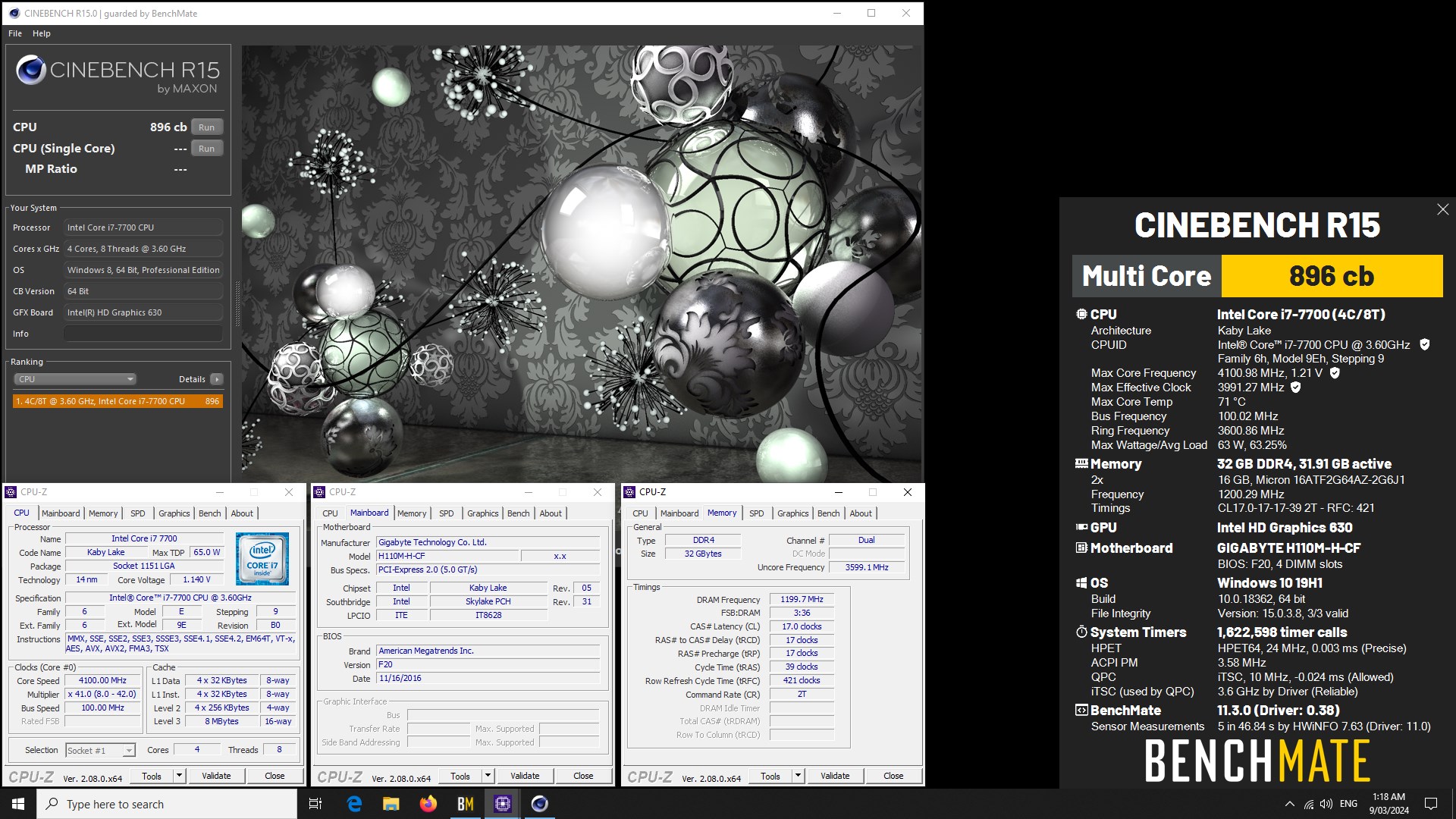Open About tab in CPU-Z Memory window
The width and height of the screenshot is (1456, 819).
pyautogui.click(x=861, y=513)
